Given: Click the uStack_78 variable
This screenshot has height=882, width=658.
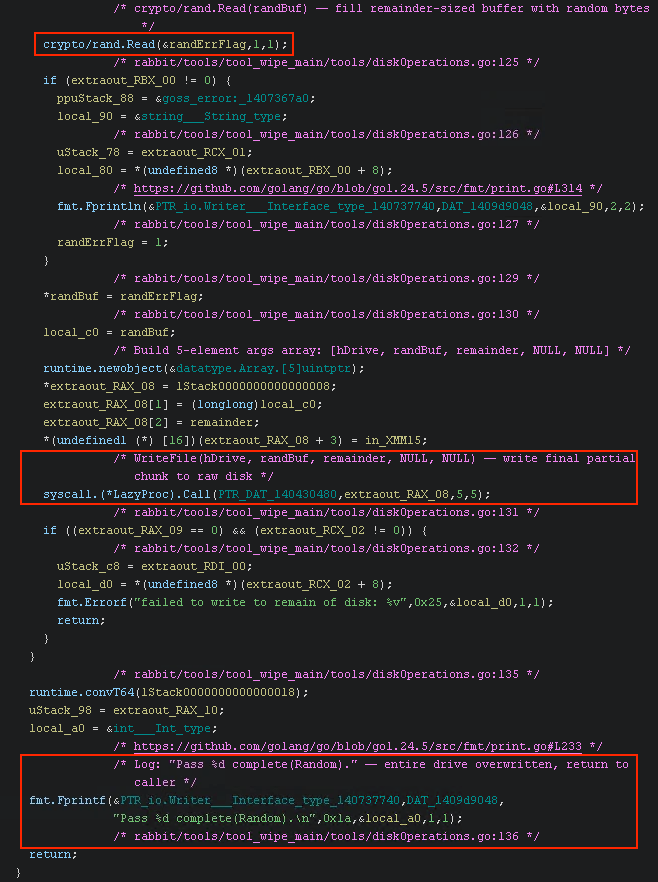Looking at the screenshot, I should (x=88, y=152).
